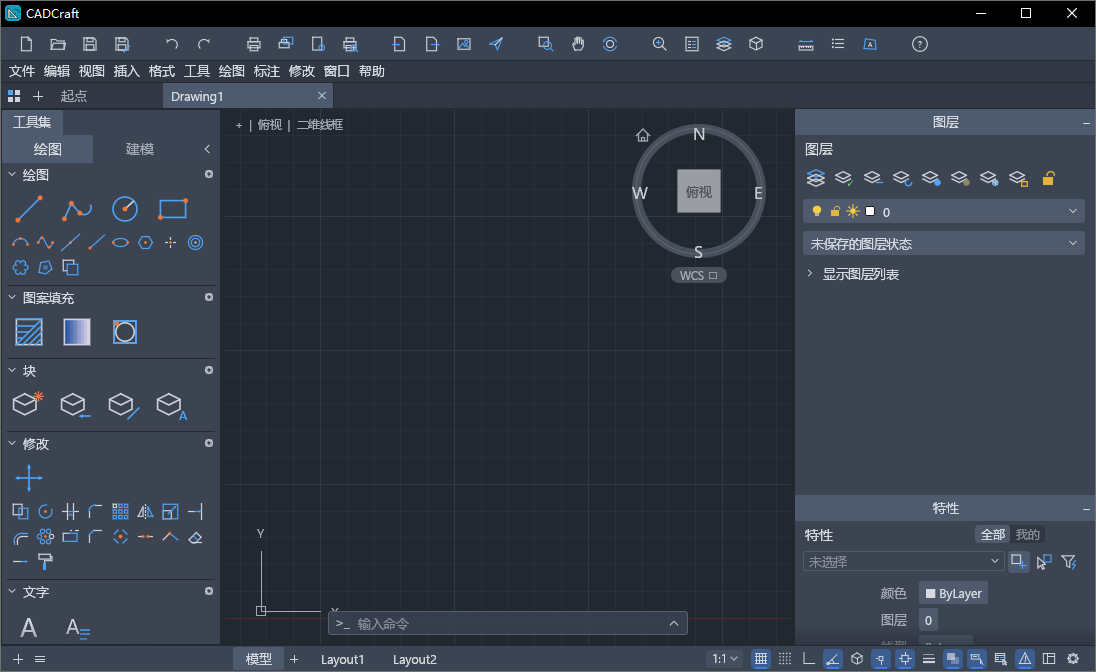Open the 文件 menu
The width and height of the screenshot is (1096, 672).
point(22,71)
